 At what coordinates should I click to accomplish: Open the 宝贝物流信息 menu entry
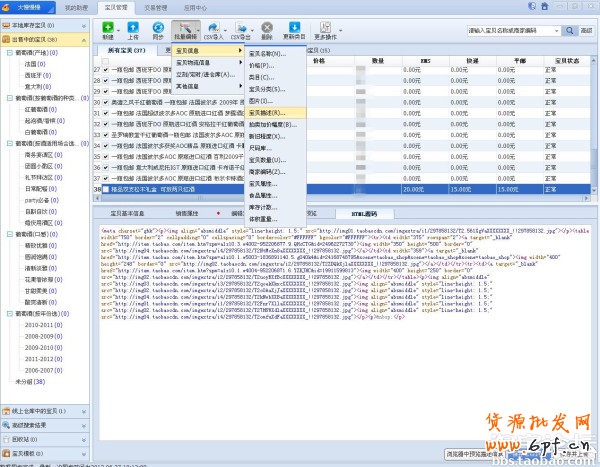tap(208, 62)
